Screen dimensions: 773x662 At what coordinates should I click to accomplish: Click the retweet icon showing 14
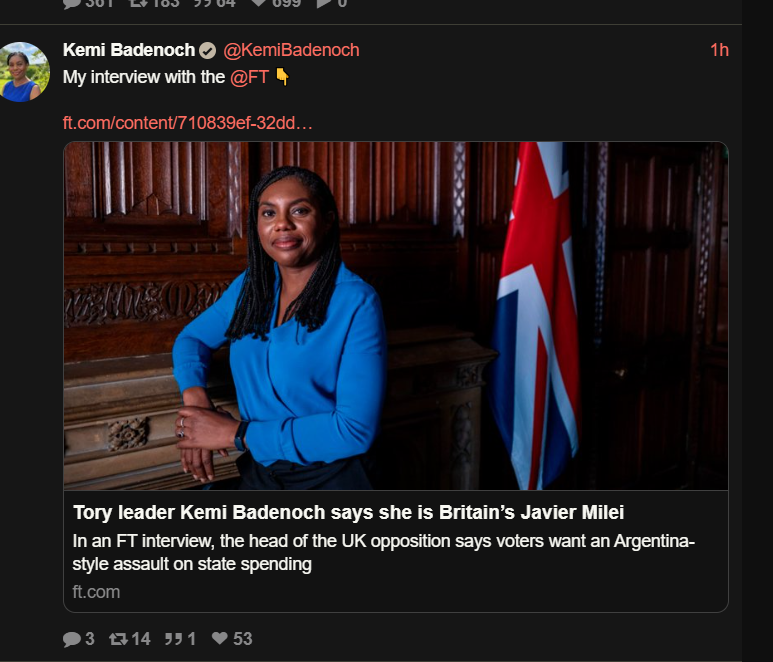118,639
